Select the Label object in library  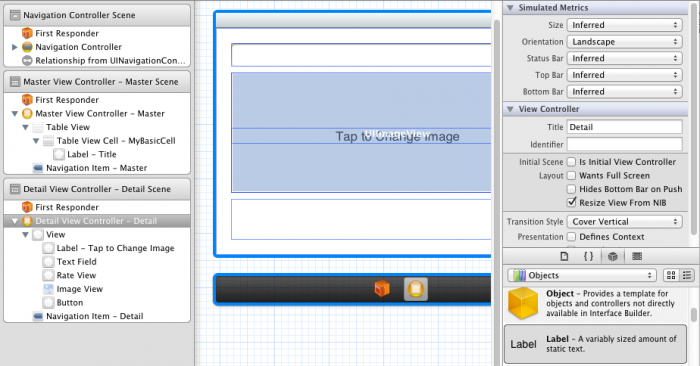click(596, 344)
